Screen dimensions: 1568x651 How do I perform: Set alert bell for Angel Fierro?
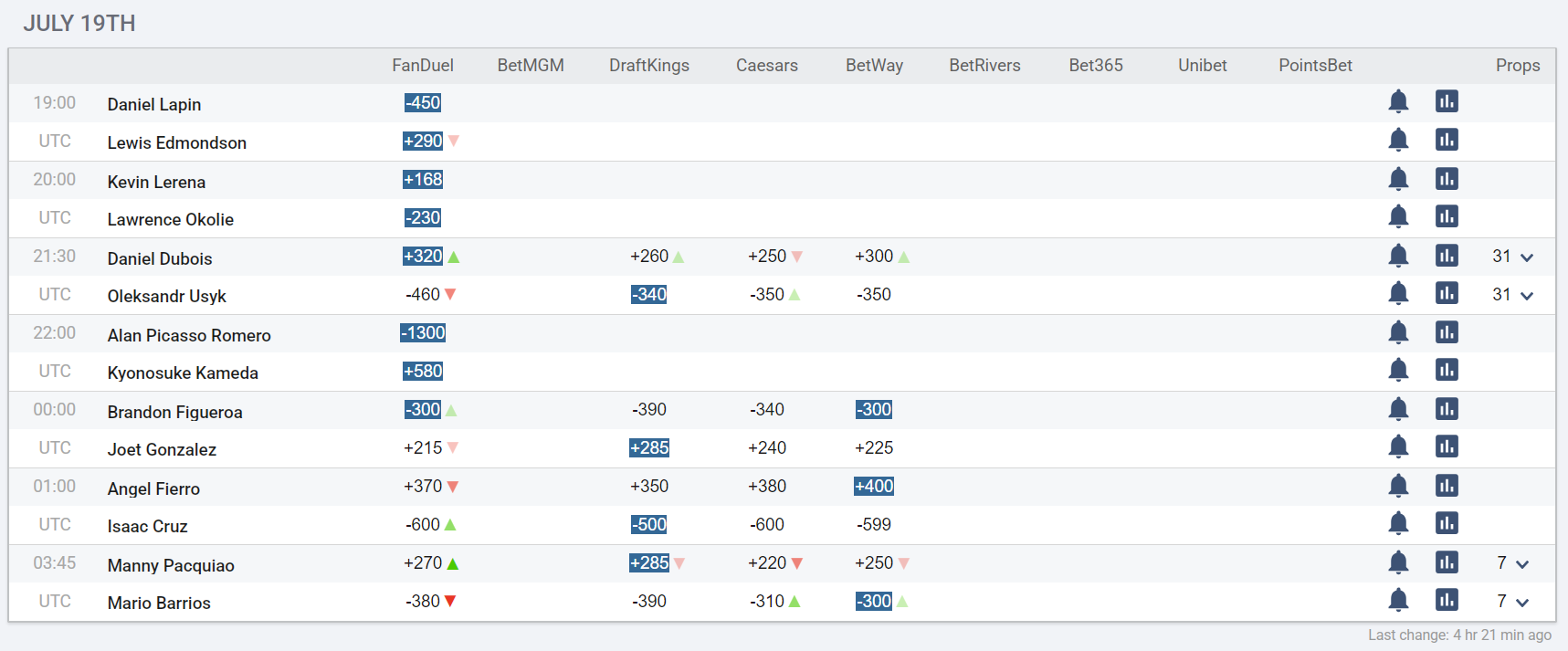point(1398,486)
